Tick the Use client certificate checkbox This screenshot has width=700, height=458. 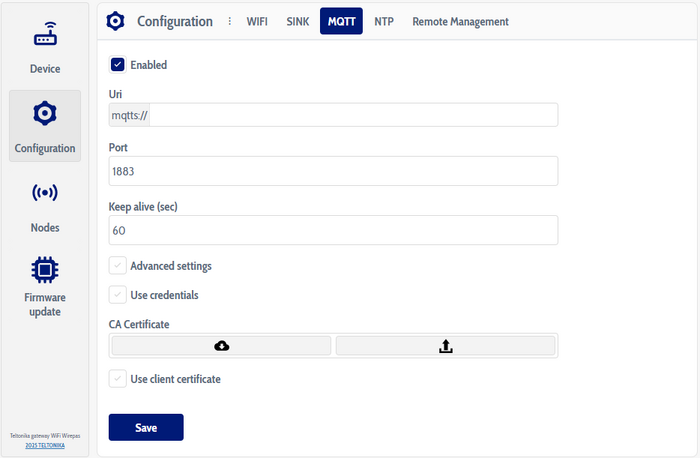118,379
